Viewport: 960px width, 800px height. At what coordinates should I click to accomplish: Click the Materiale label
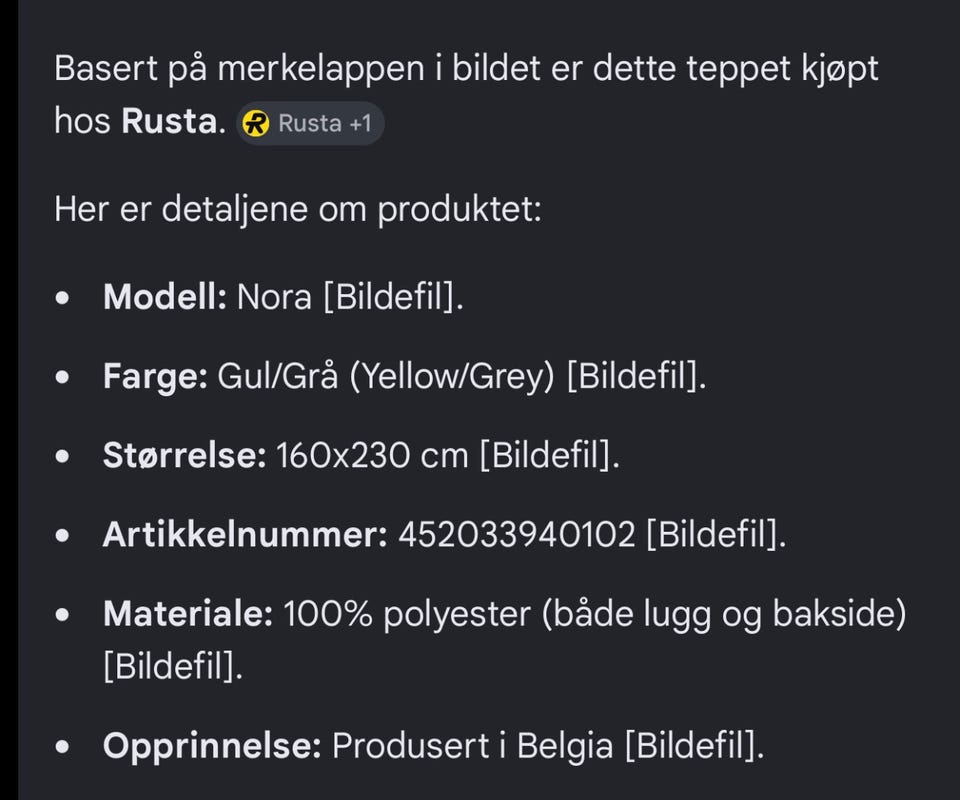(x=188, y=613)
